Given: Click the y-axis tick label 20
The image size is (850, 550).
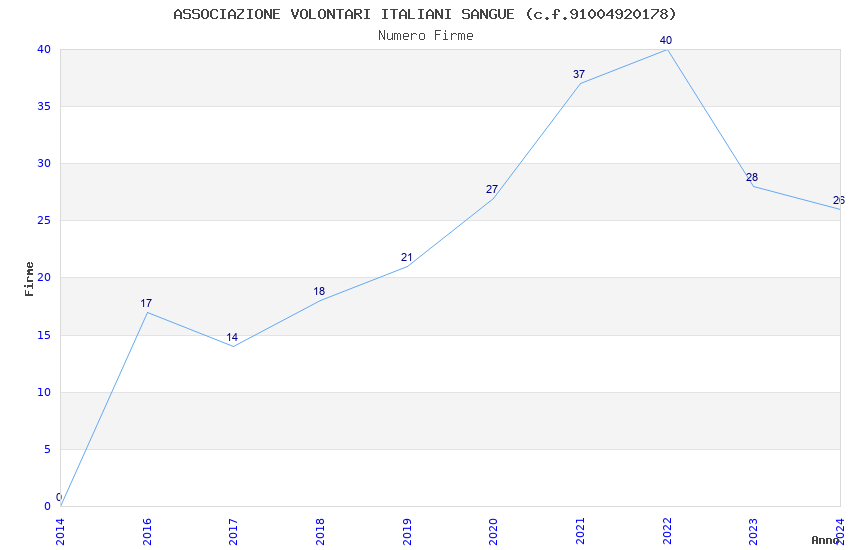Looking at the screenshot, I should point(44,277).
